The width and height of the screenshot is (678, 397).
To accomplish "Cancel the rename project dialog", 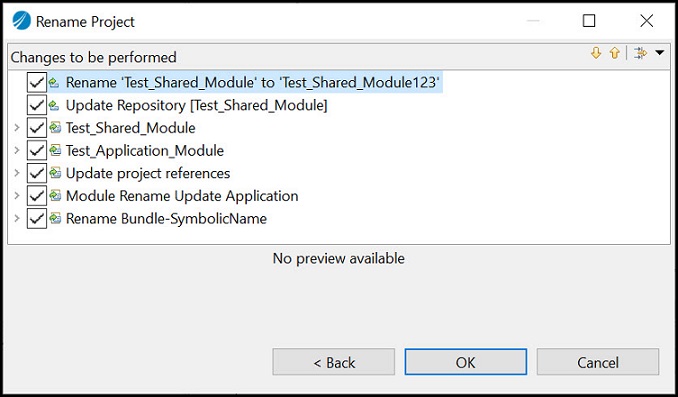I will (x=598, y=362).
